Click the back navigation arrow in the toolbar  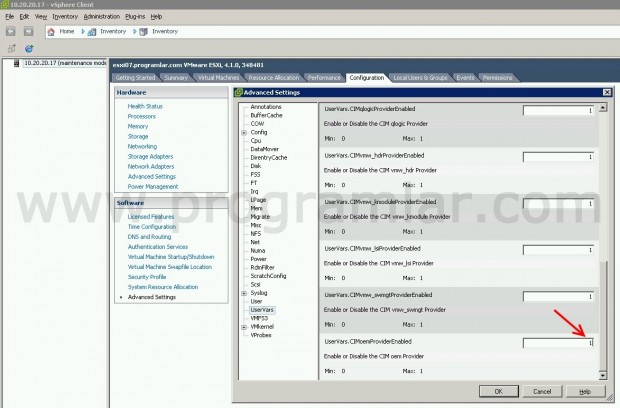11,32
